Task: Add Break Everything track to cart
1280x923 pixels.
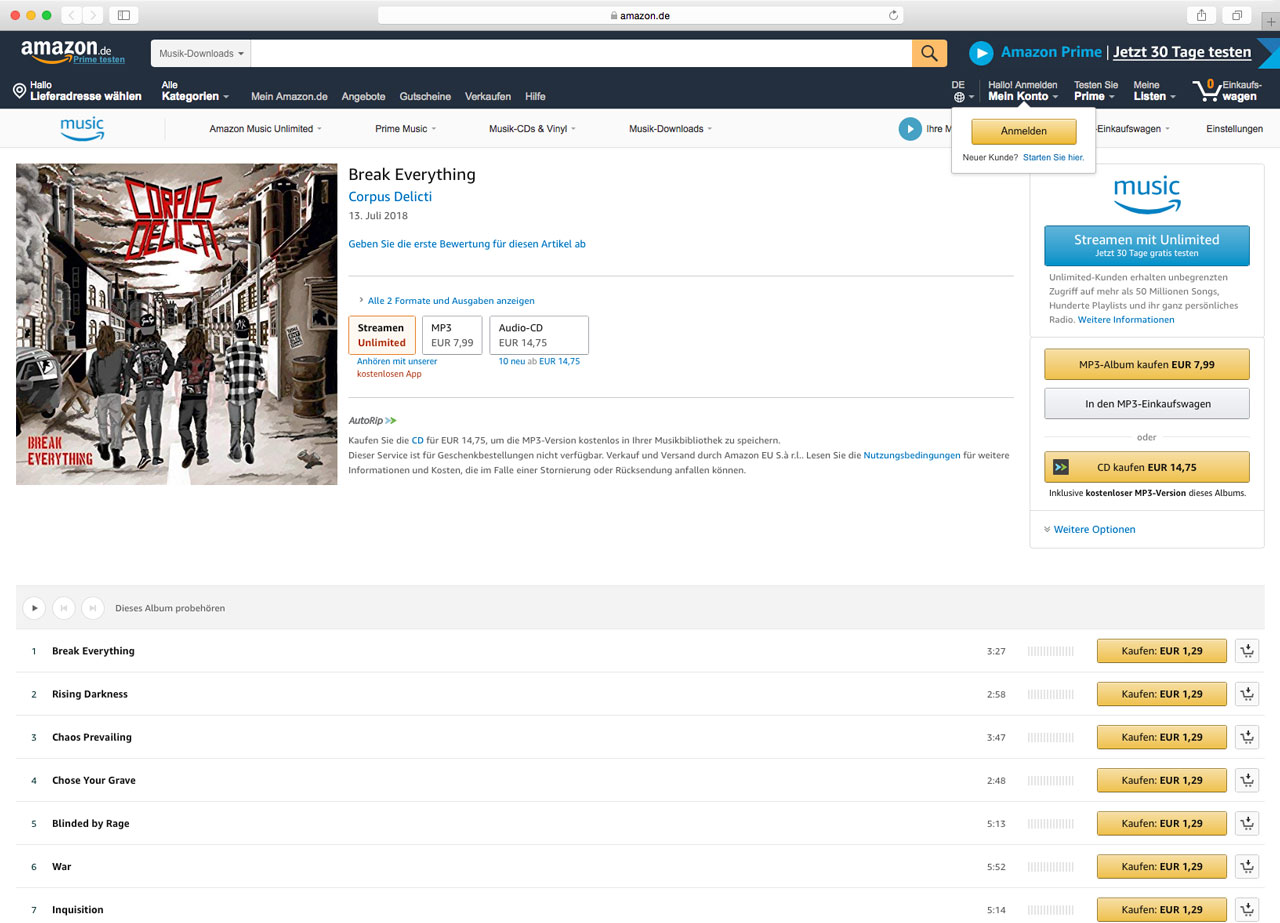Action: point(1247,651)
